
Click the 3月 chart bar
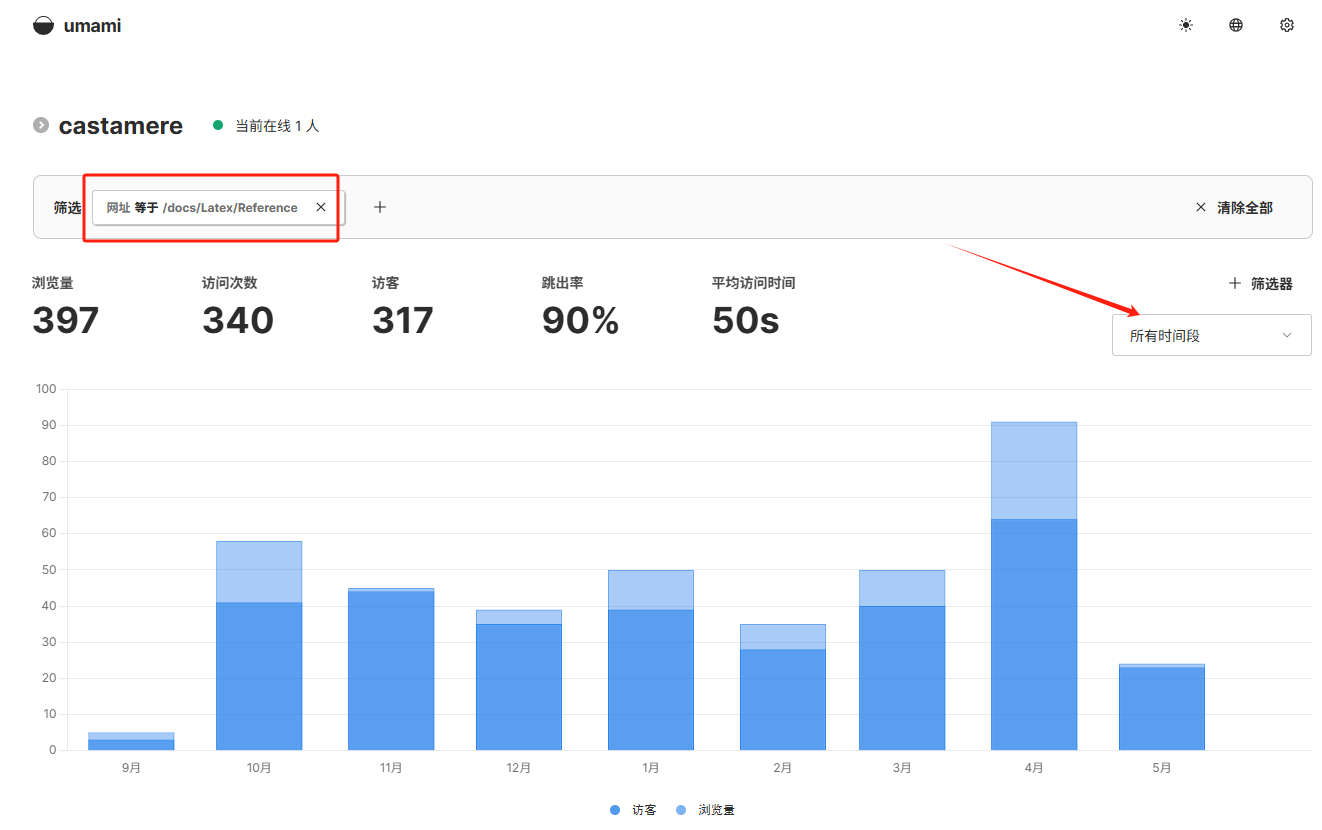click(902, 660)
